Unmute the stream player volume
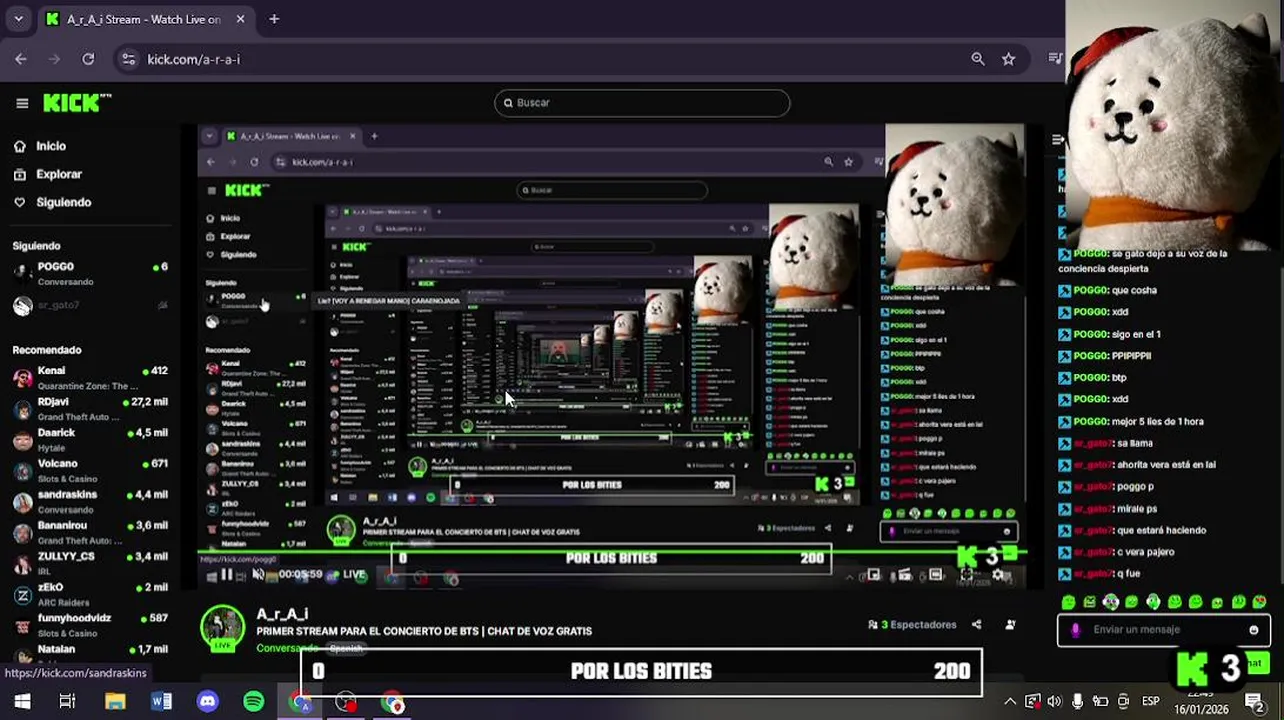 click(258, 574)
